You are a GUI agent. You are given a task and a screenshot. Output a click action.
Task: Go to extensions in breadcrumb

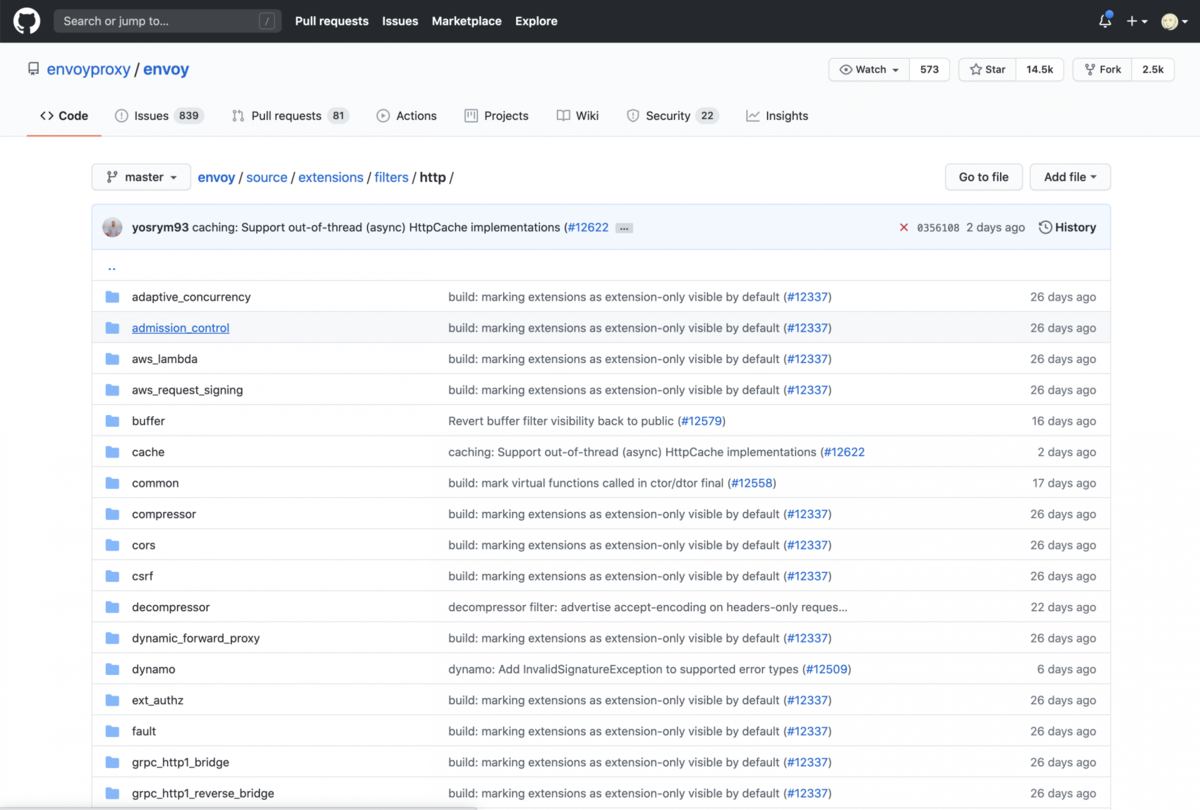331,177
